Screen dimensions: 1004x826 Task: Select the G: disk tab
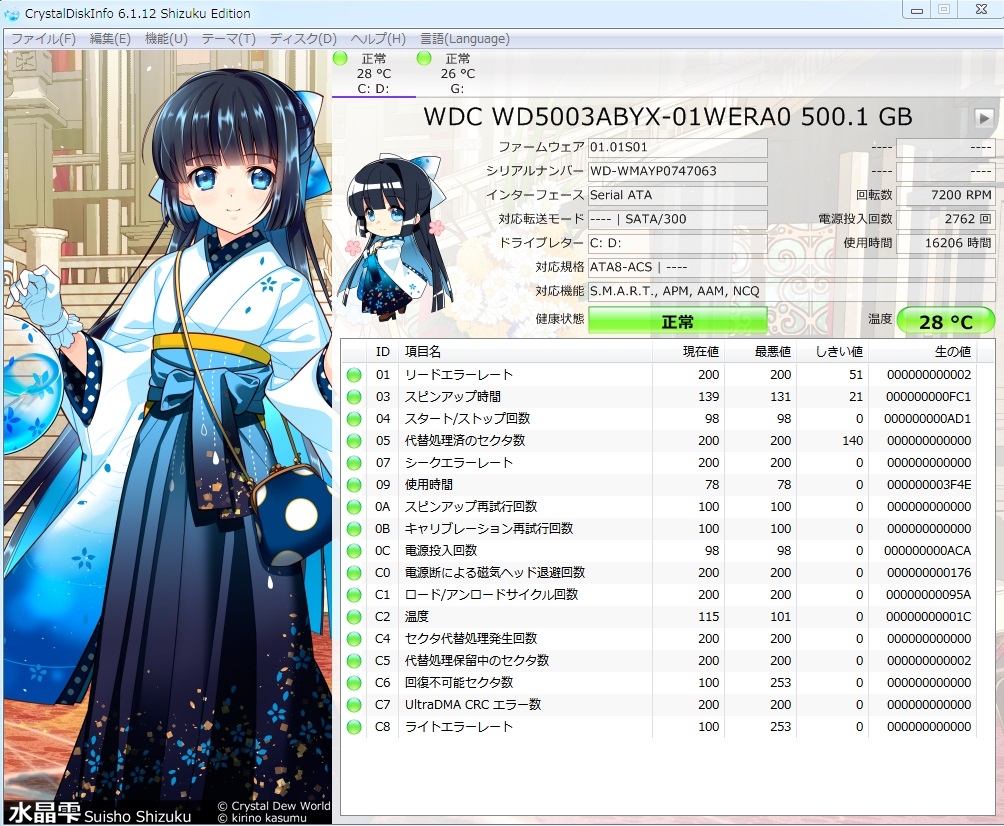(457, 74)
